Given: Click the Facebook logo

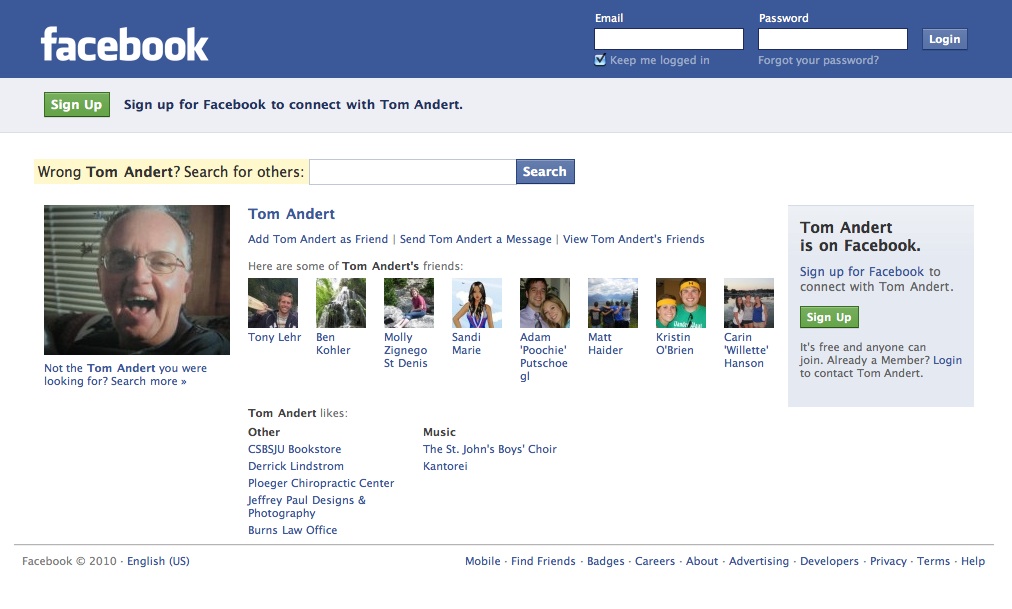Looking at the screenshot, I should tap(125, 45).
